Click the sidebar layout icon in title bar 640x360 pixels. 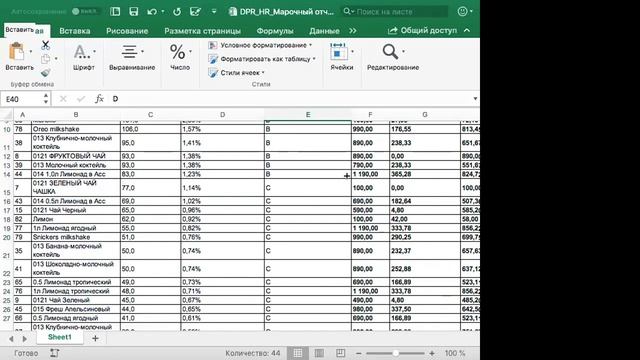coord(115,11)
